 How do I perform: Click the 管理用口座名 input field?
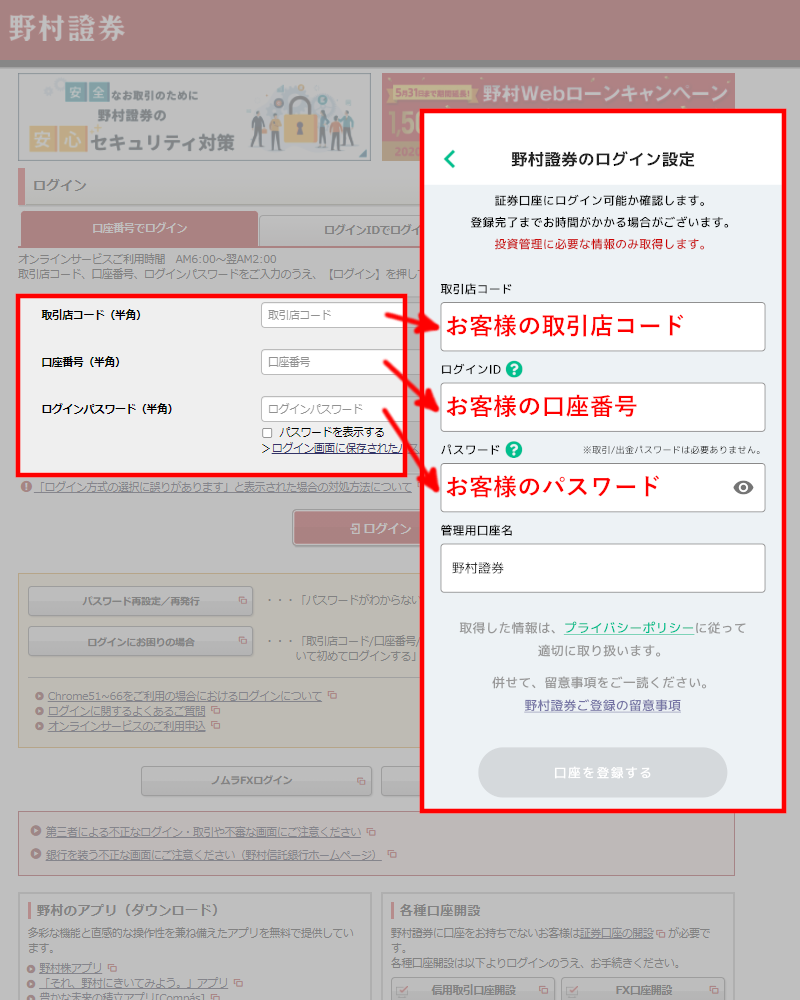click(x=602, y=568)
